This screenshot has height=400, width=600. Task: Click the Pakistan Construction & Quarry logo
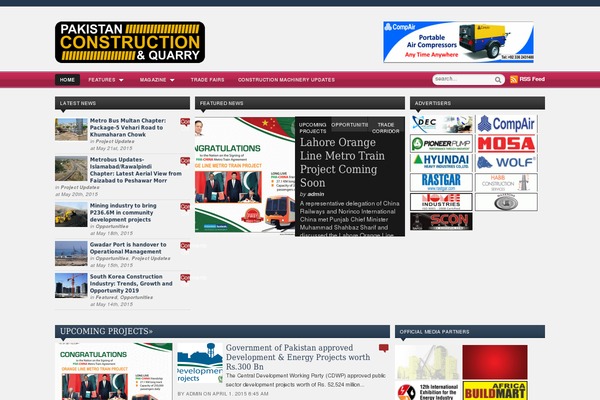130,42
